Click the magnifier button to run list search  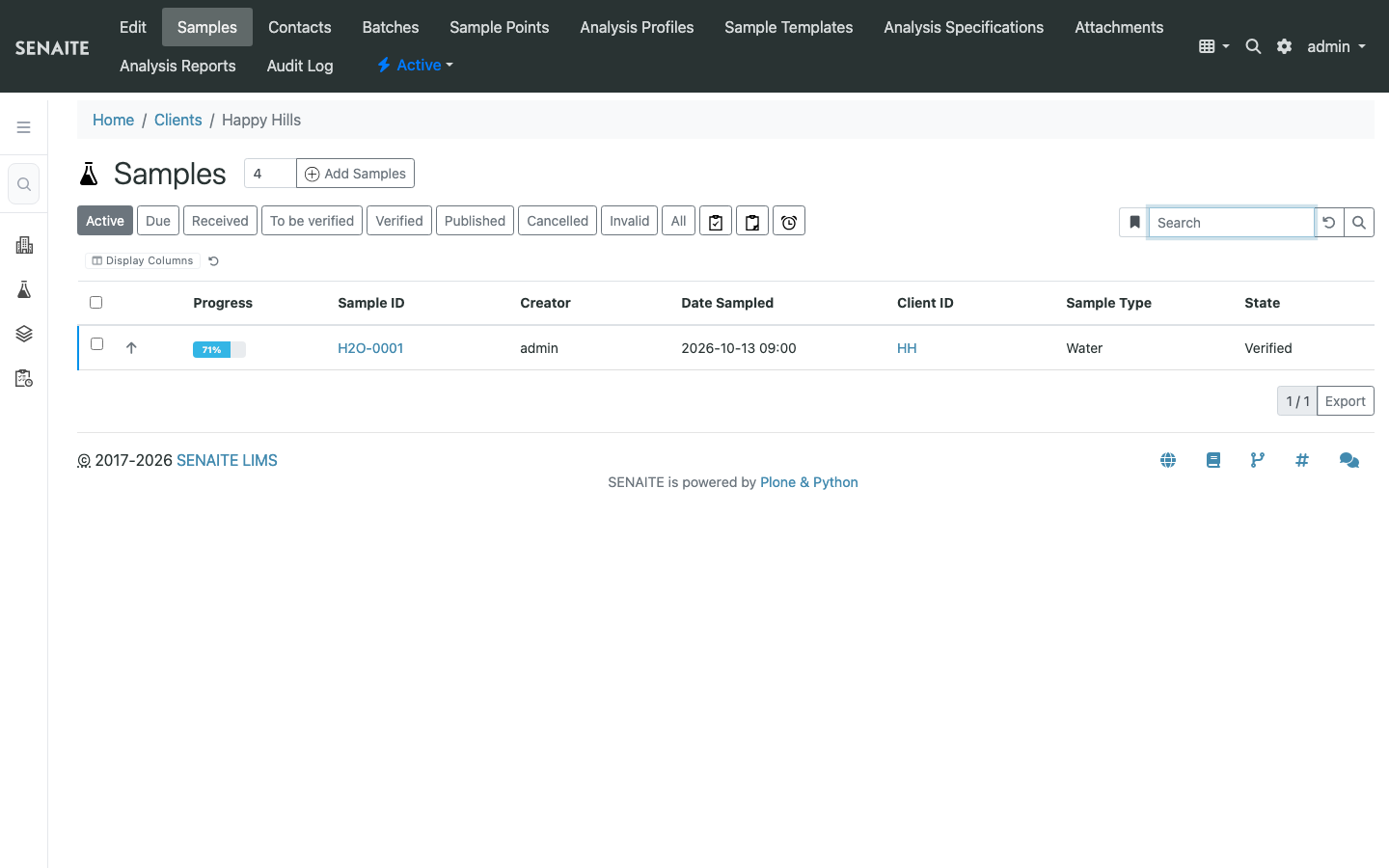coord(1359,222)
